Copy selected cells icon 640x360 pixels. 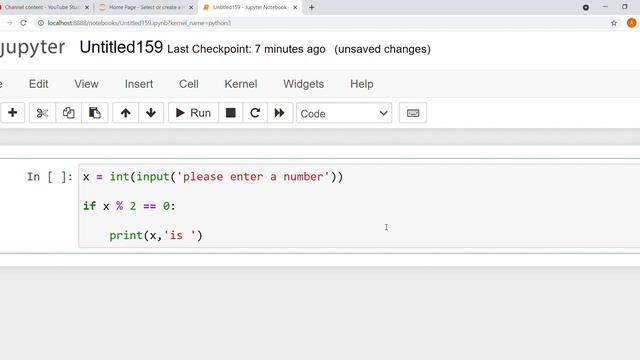(68, 113)
